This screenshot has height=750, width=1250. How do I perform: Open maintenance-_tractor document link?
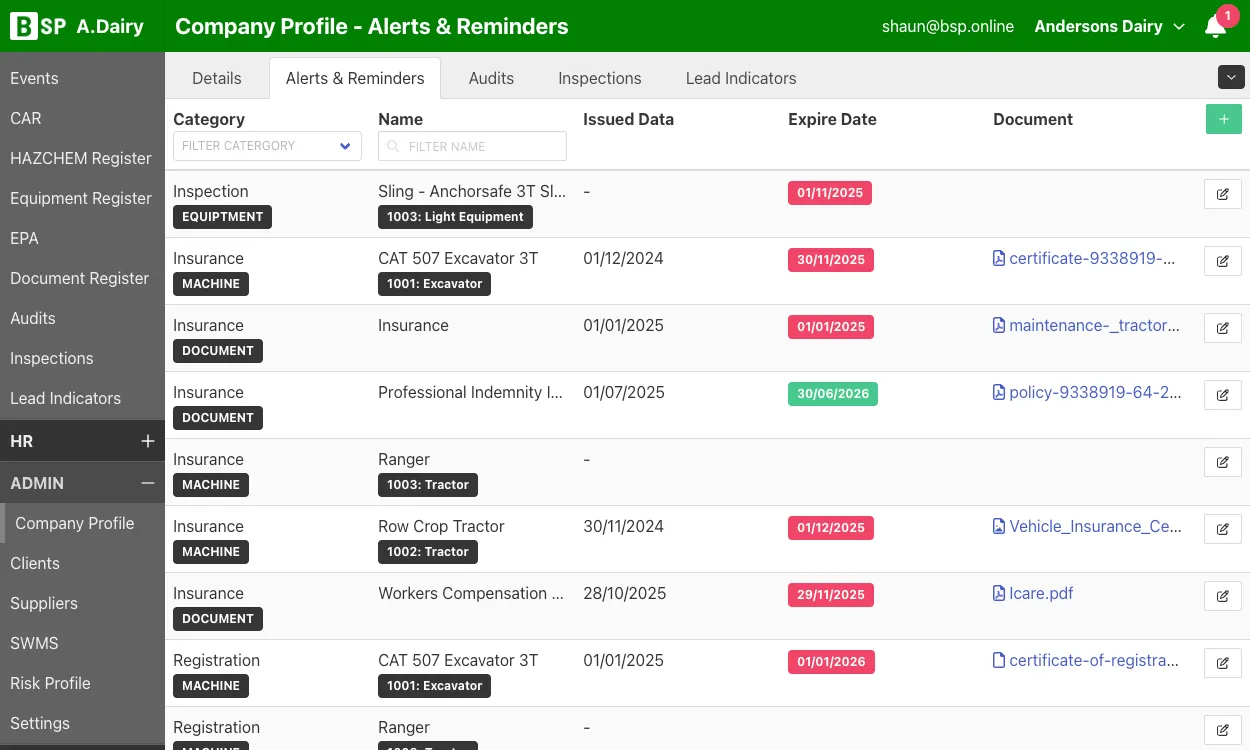click(x=1087, y=325)
